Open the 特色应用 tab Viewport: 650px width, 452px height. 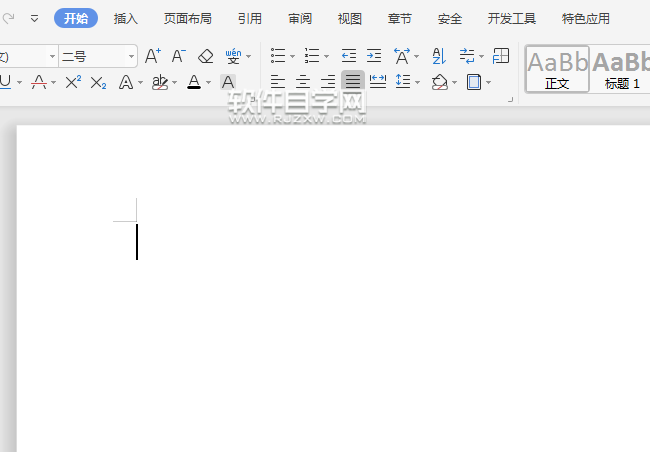point(586,19)
